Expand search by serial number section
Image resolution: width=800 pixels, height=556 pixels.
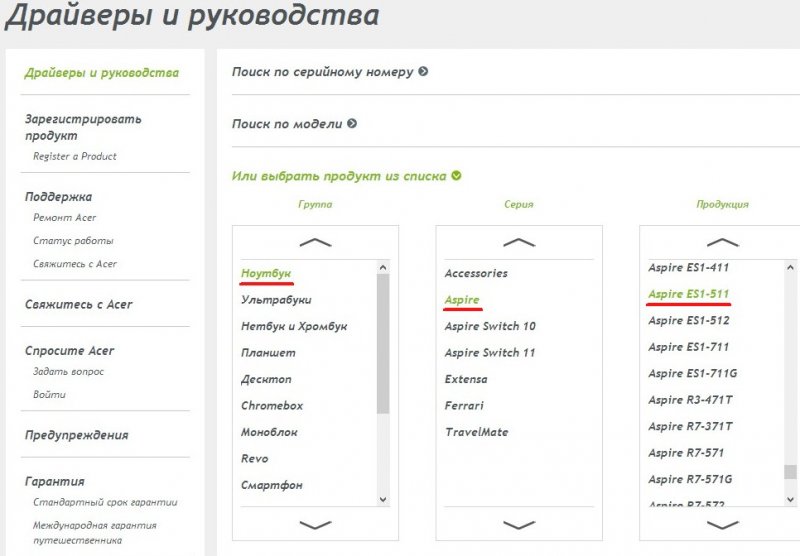pos(330,72)
